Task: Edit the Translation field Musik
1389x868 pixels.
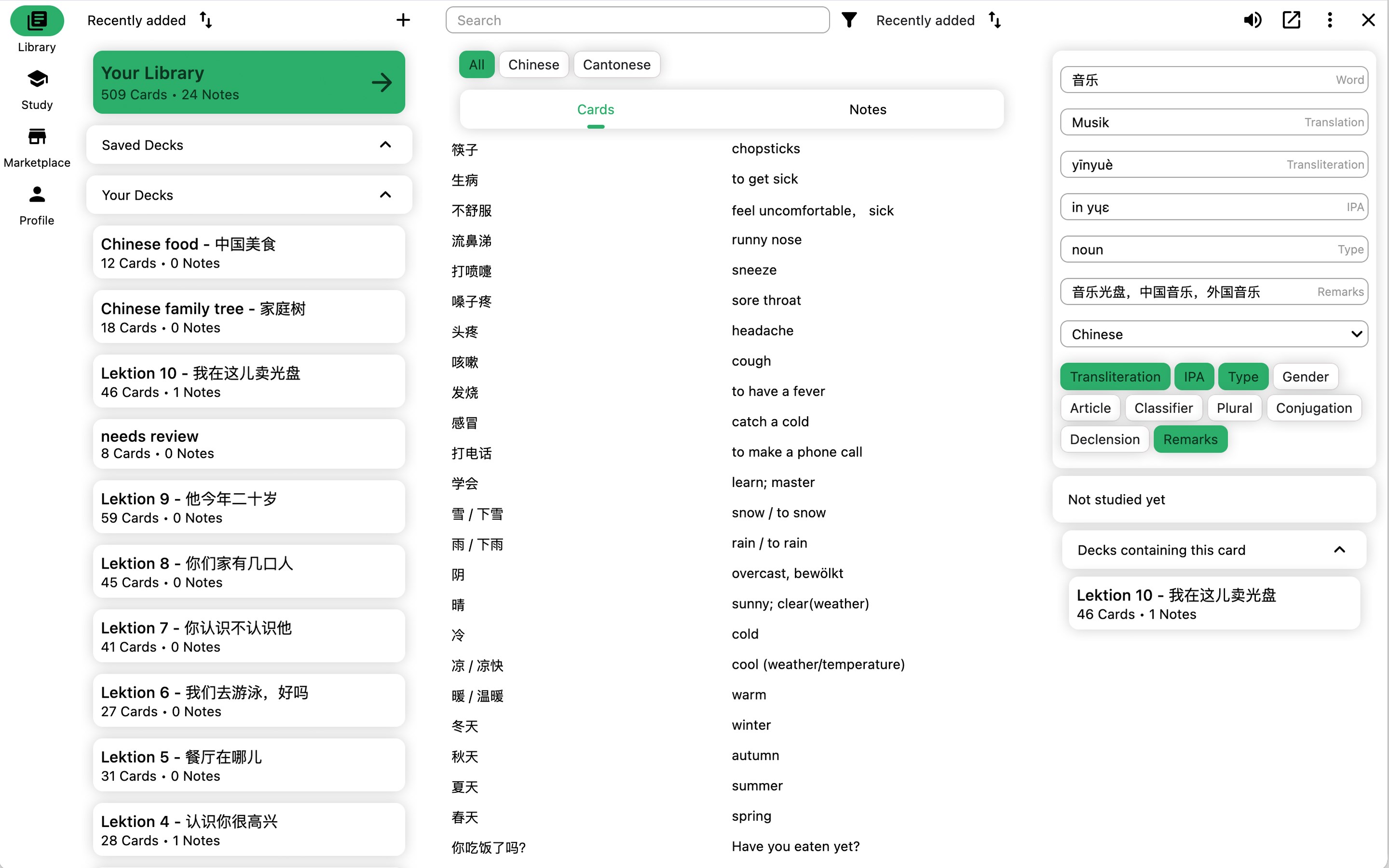Action: click(1214, 122)
